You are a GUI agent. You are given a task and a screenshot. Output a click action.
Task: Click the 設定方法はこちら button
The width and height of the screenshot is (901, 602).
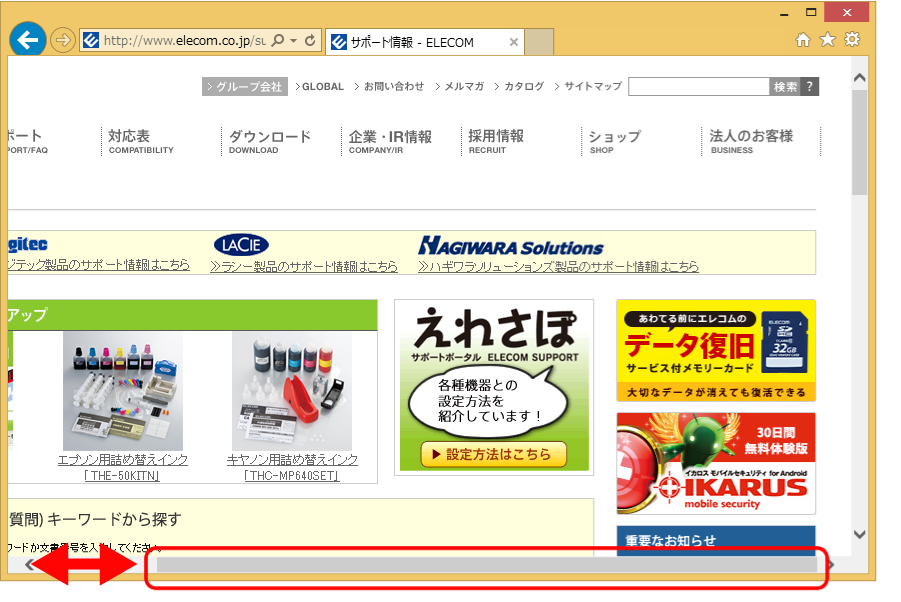point(494,454)
